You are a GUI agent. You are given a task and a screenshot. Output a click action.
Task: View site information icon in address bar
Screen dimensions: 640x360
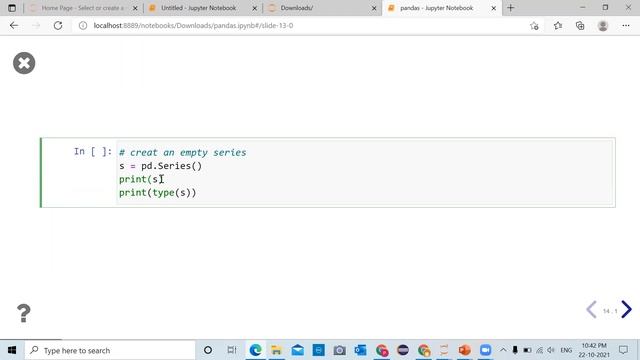tap(83, 25)
